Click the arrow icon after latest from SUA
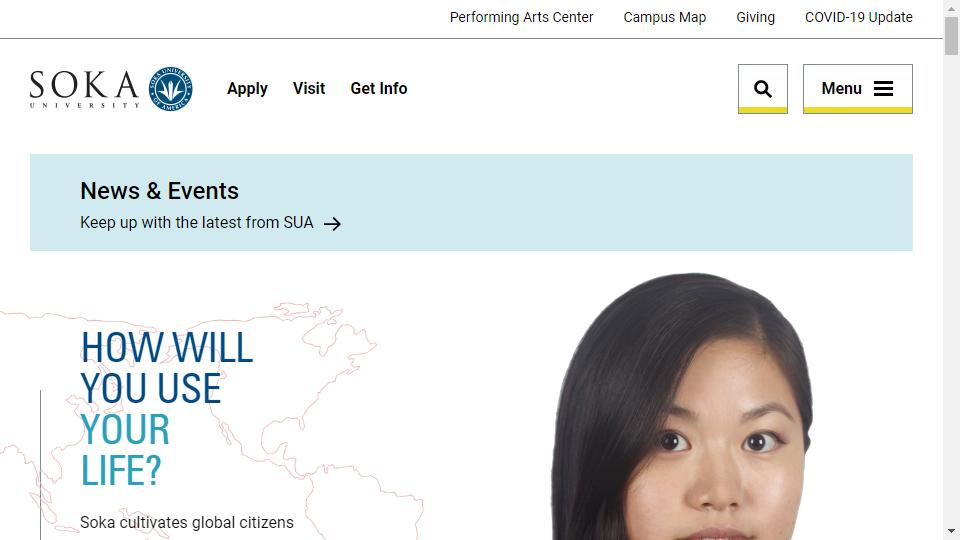The image size is (960, 540). point(332,224)
